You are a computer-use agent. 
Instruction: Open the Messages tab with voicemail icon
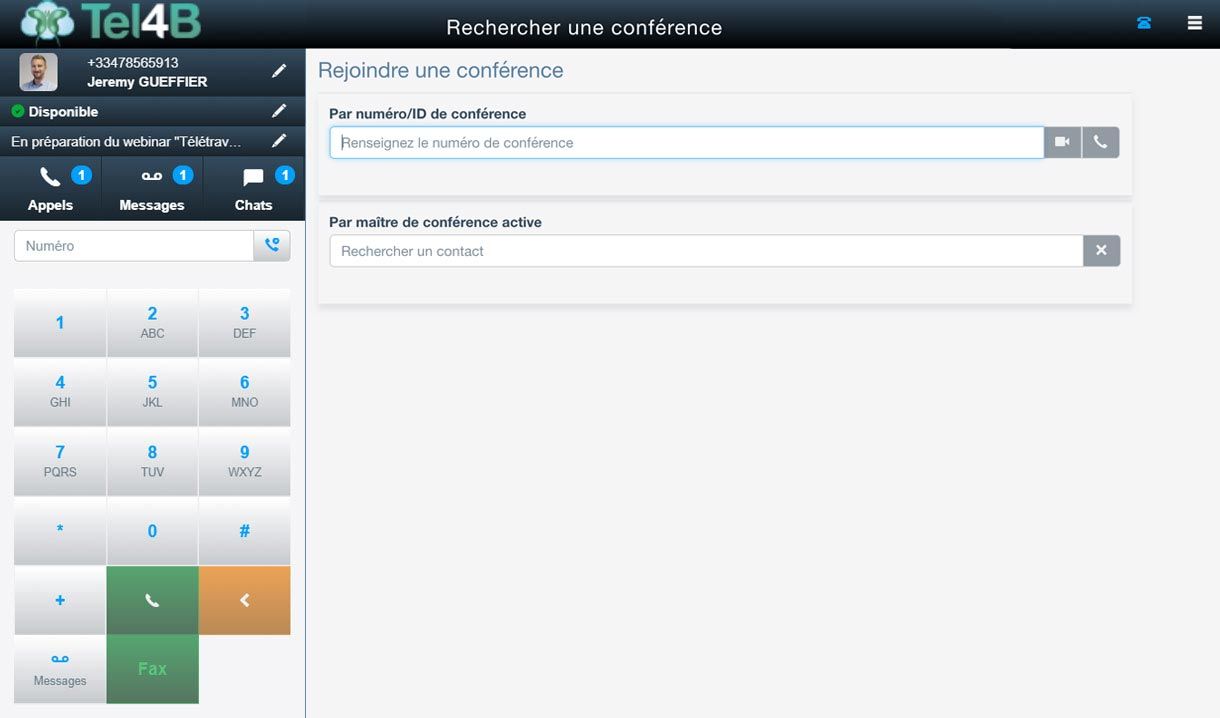152,188
